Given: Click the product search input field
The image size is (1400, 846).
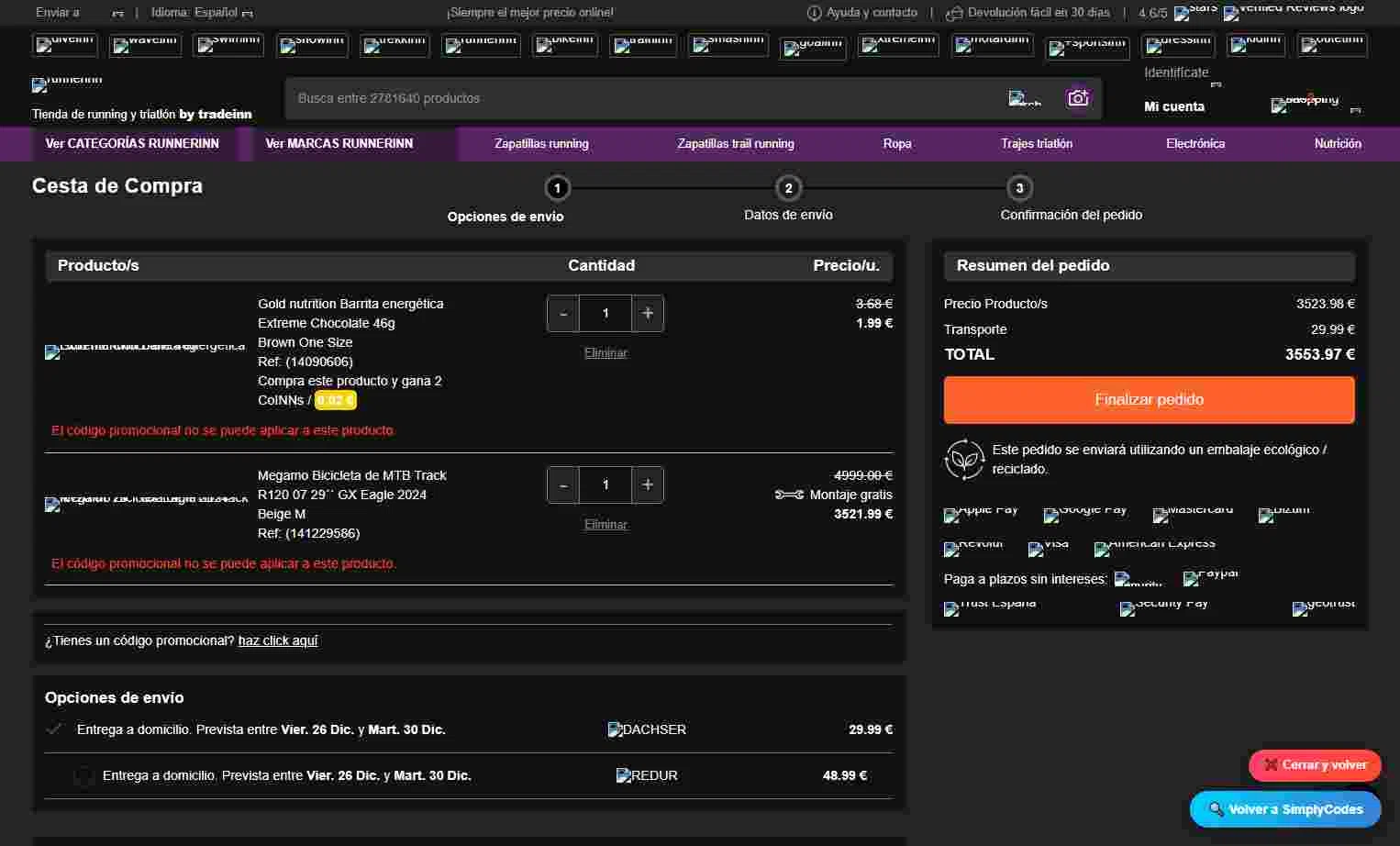Looking at the screenshot, I should (x=642, y=98).
